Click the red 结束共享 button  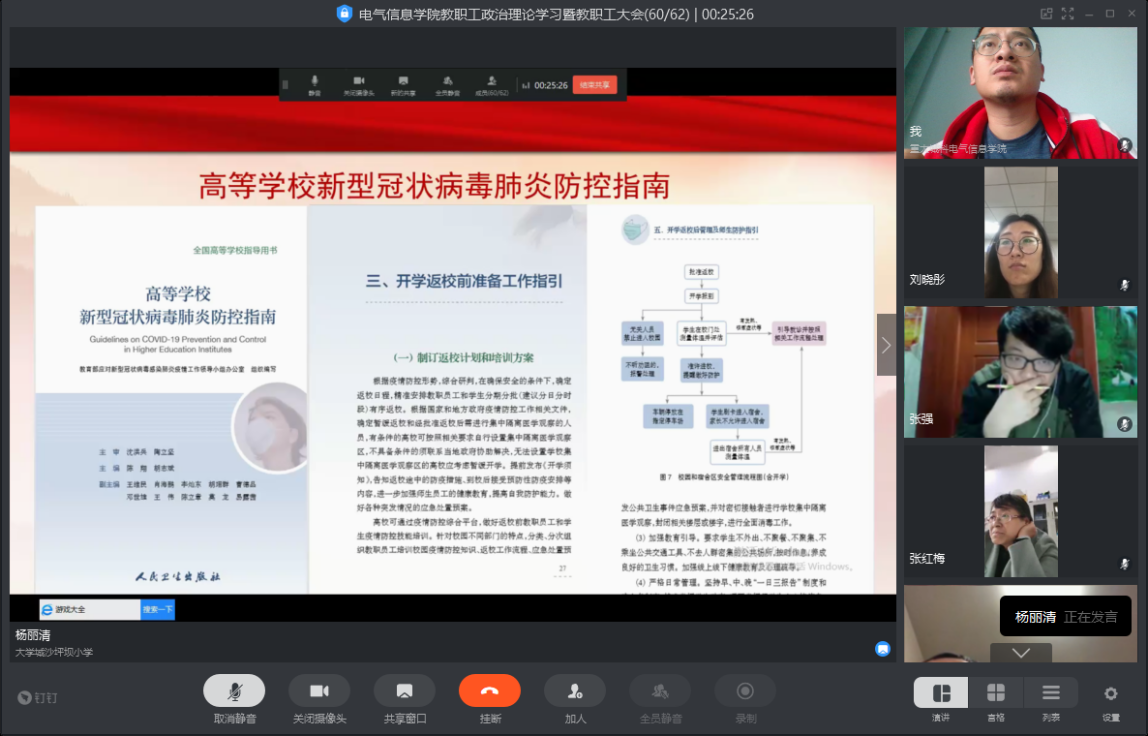595,85
